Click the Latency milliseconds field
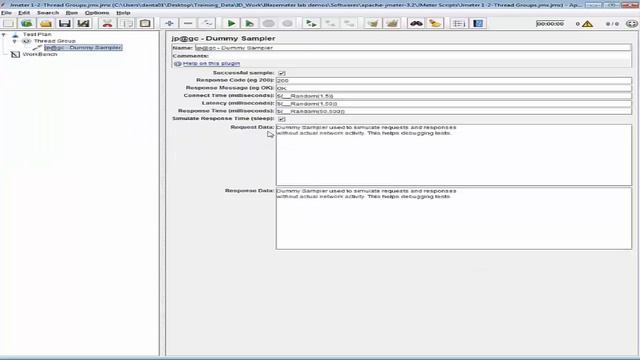Image resolution: width=640 pixels, height=360 pixels. 453,104
